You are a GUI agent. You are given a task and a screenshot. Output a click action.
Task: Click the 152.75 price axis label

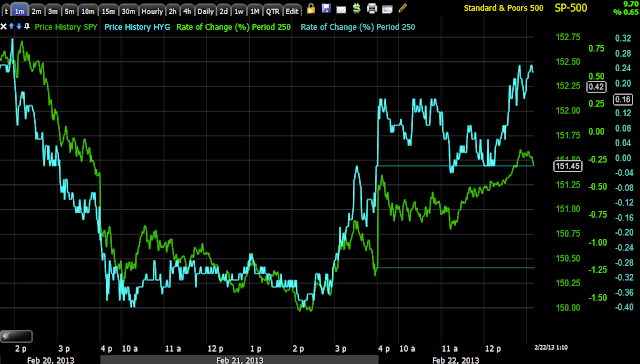(x=568, y=38)
